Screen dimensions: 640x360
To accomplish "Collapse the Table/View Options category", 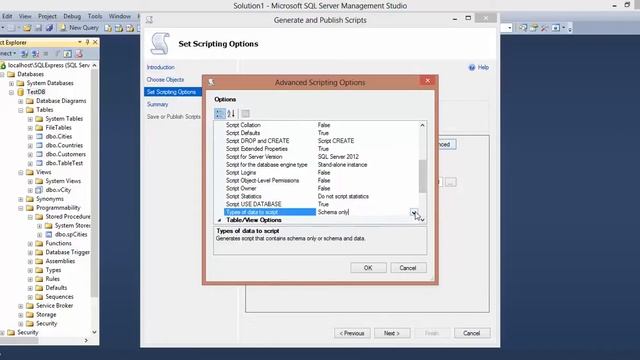I will tap(220, 220).
